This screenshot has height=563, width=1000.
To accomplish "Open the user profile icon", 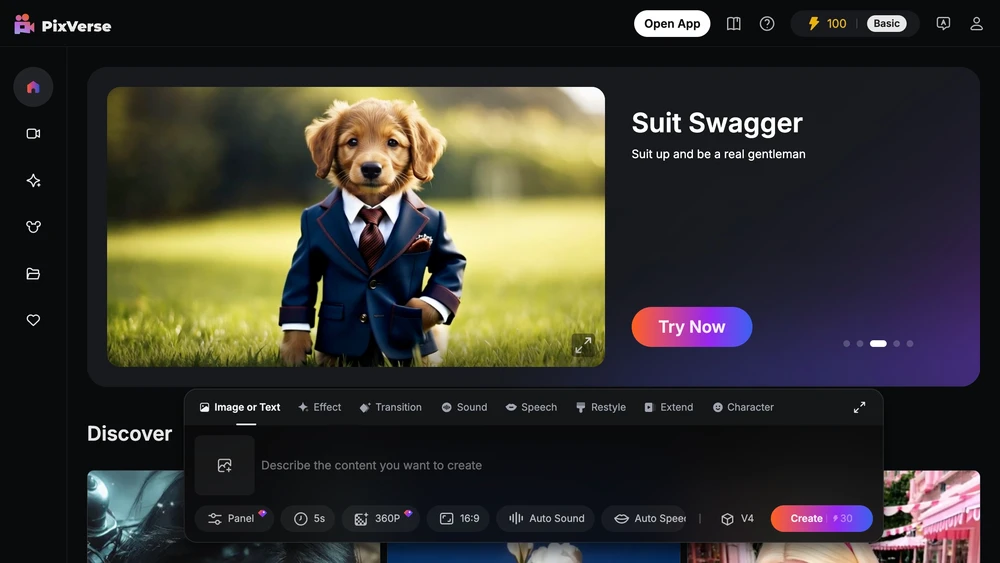I will pos(976,24).
